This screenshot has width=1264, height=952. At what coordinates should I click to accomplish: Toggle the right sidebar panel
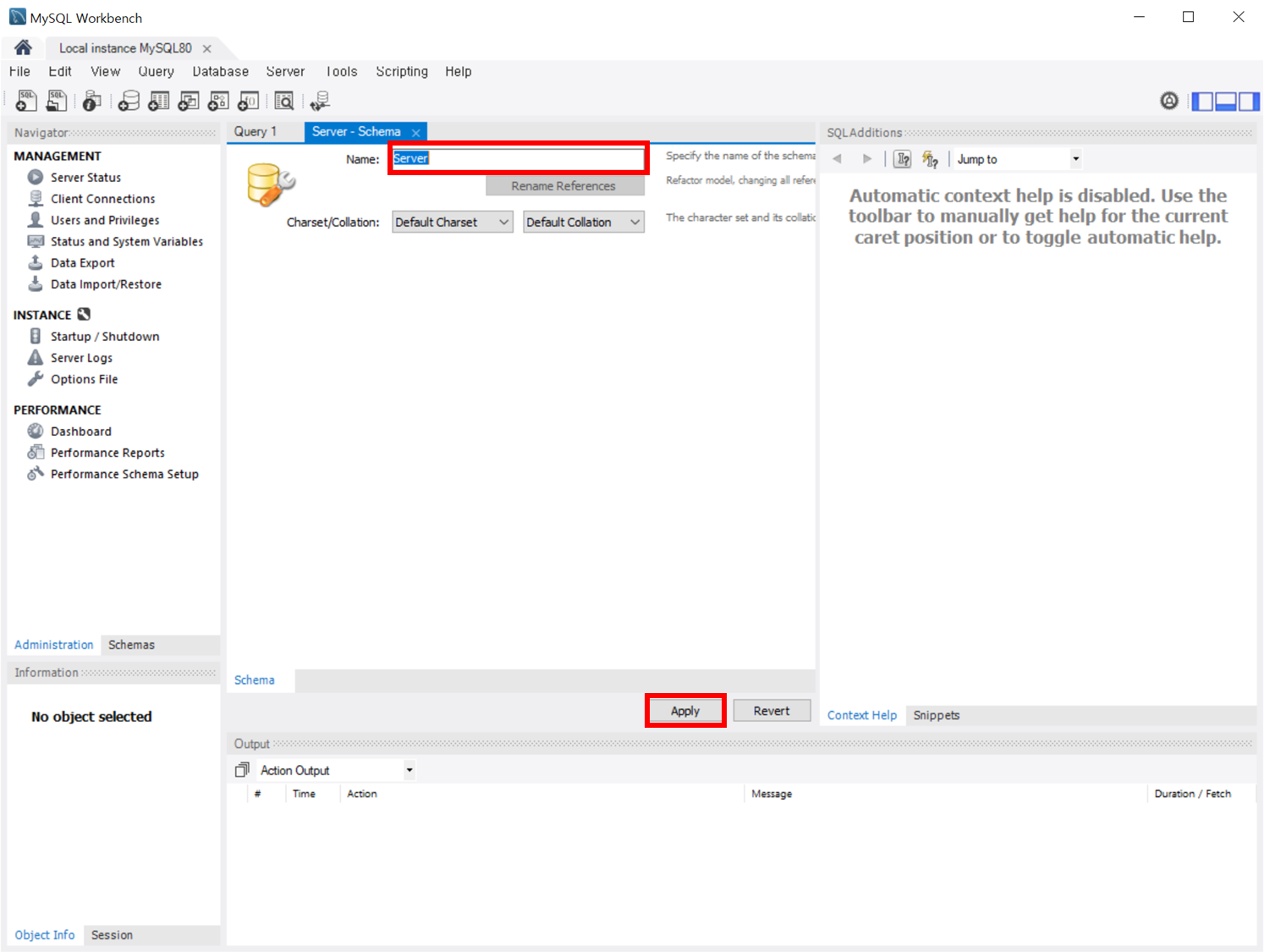[1249, 102]
